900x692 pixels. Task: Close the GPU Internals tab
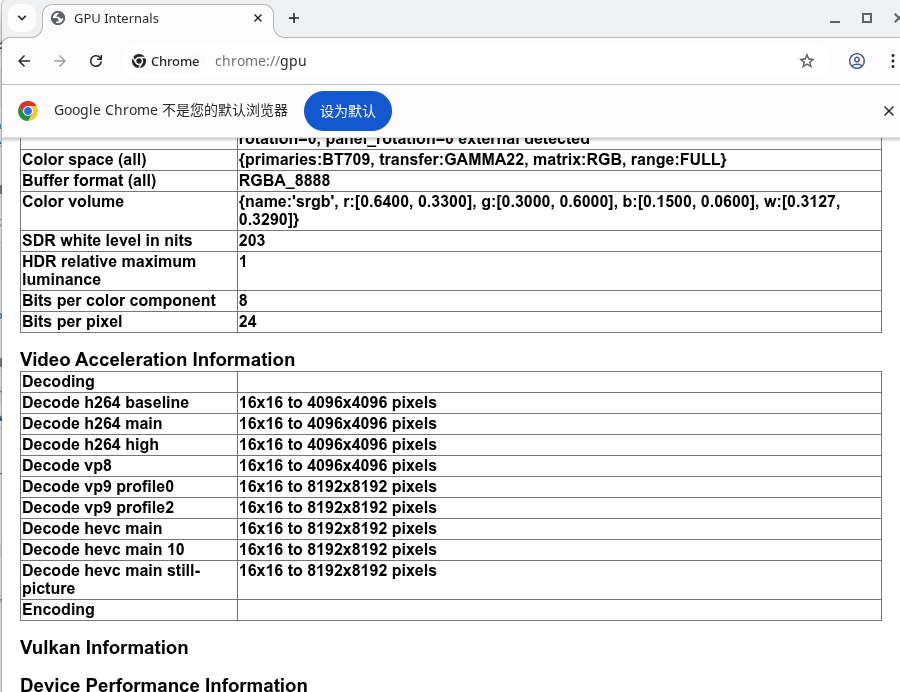pyautogui.click(x=259, y=19)
